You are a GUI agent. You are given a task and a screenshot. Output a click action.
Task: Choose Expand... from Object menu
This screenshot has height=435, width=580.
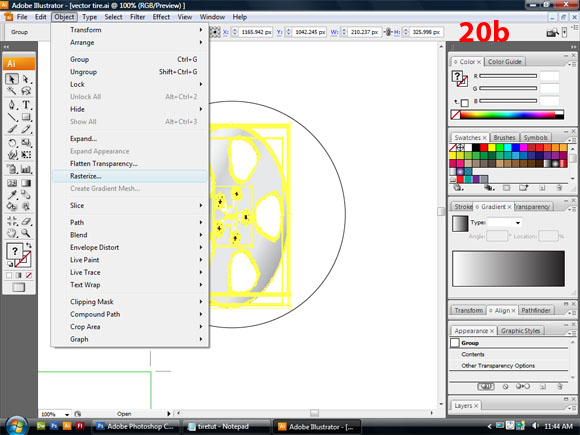[x=129, y=139]
